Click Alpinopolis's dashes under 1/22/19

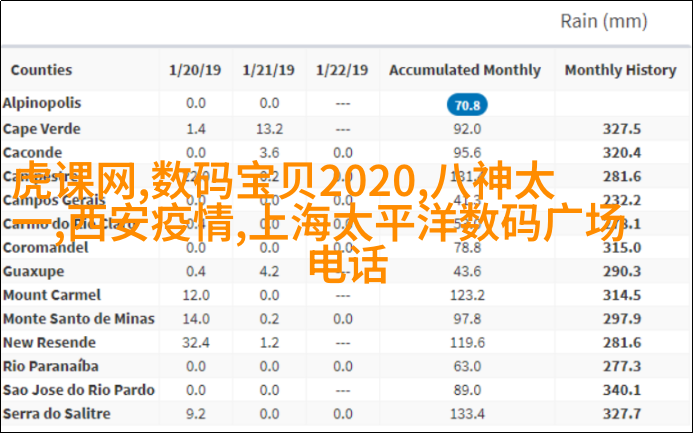tap(343, 104)
